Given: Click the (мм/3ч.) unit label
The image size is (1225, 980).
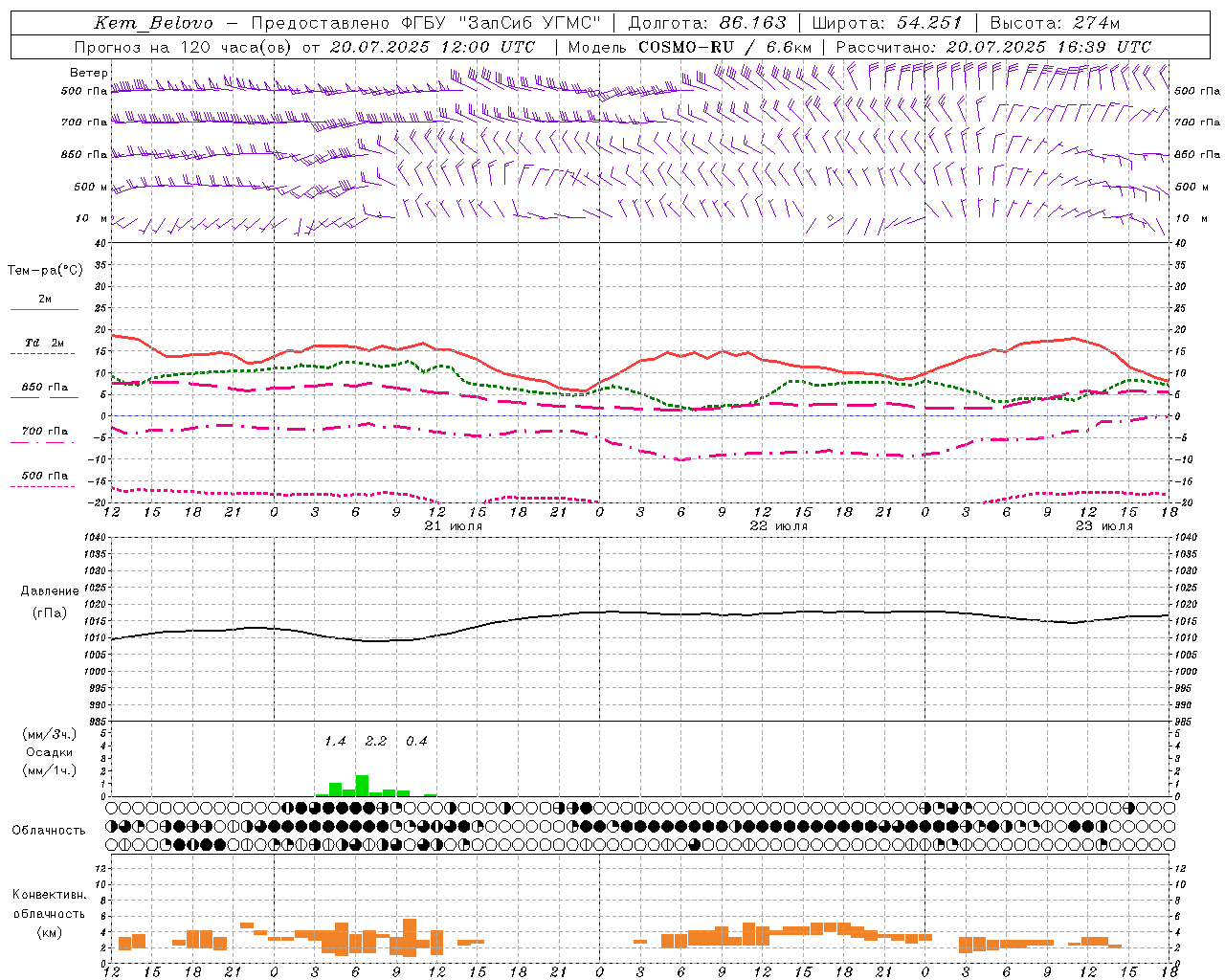Looking at the screenshot, I should click(50, 734).
